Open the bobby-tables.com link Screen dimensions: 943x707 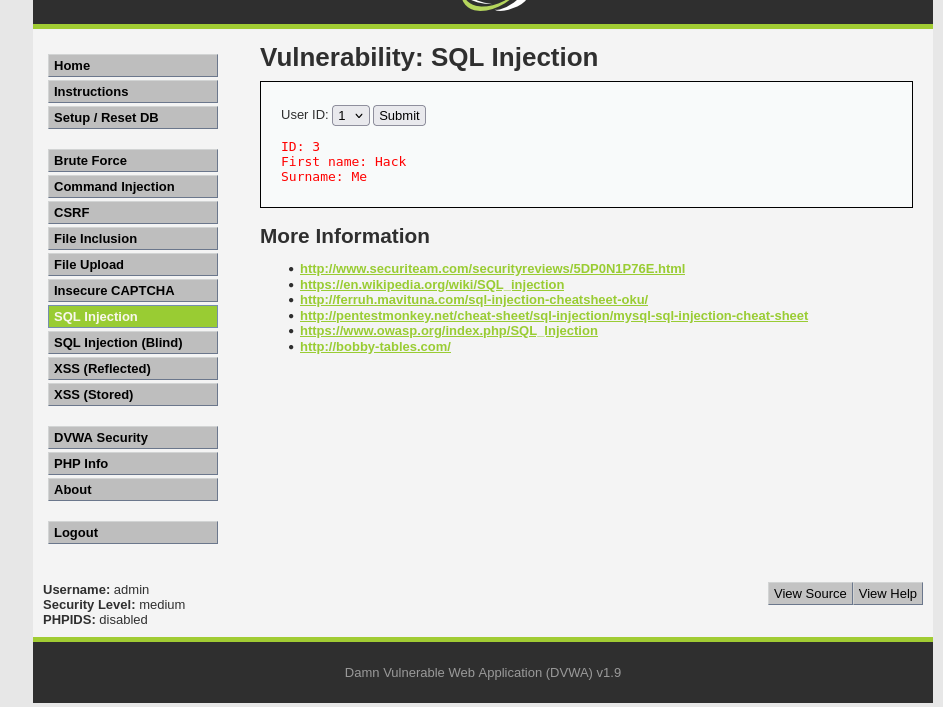coord(375,347)
